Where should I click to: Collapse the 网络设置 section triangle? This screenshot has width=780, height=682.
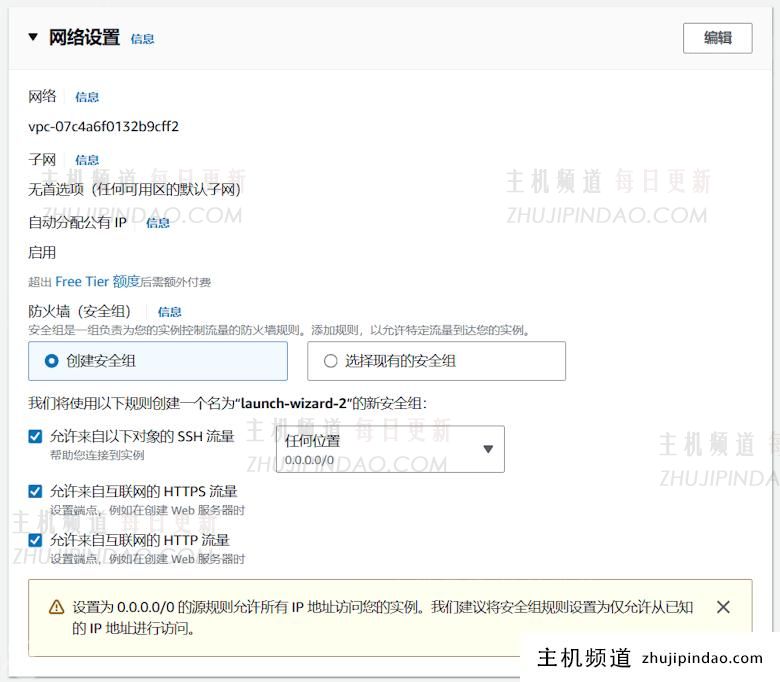click(33, 38)
